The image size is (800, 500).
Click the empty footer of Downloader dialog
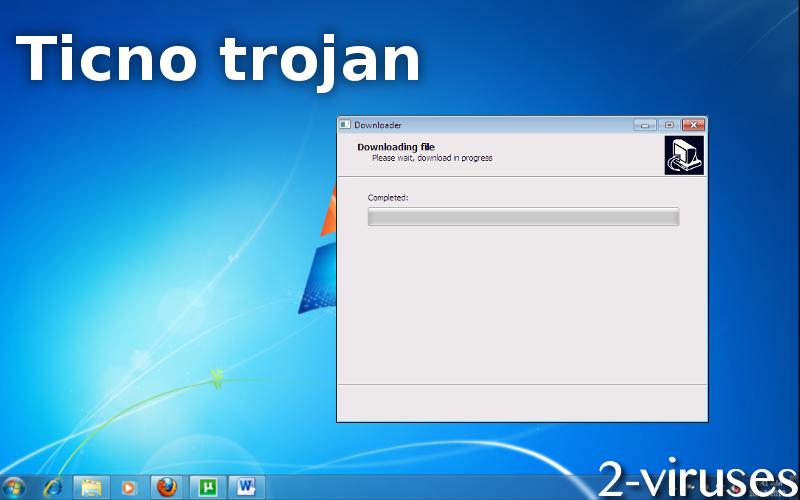[x=522, y=402]
